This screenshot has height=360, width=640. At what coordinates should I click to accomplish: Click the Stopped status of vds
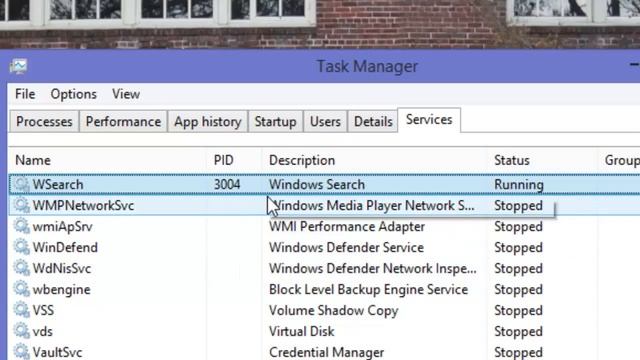pos(518,332)
